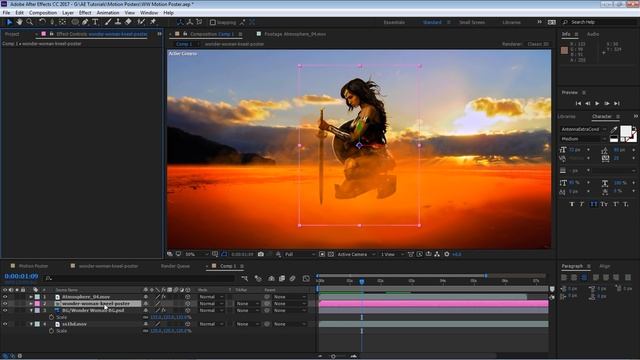
Task: Select the Roto Brush tool
Action: [x=141, y=22]
